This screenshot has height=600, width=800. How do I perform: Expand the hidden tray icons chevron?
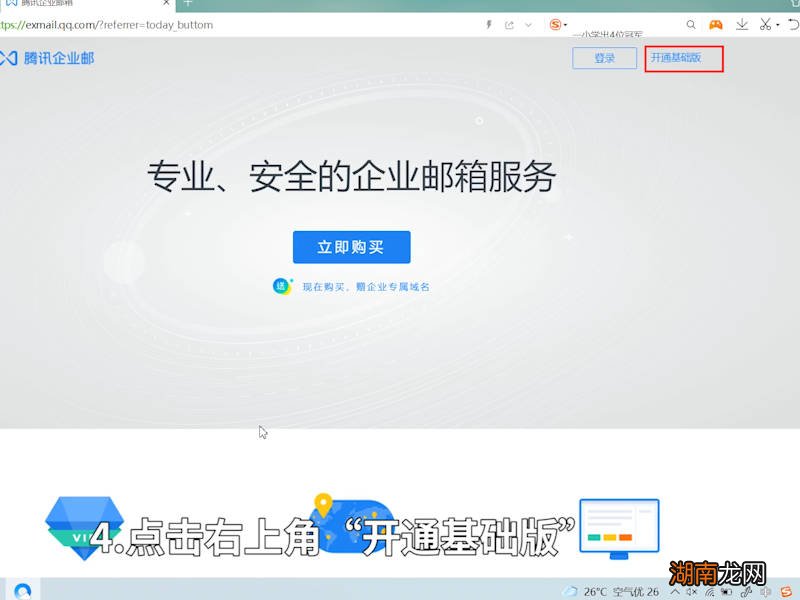[675, 591]
